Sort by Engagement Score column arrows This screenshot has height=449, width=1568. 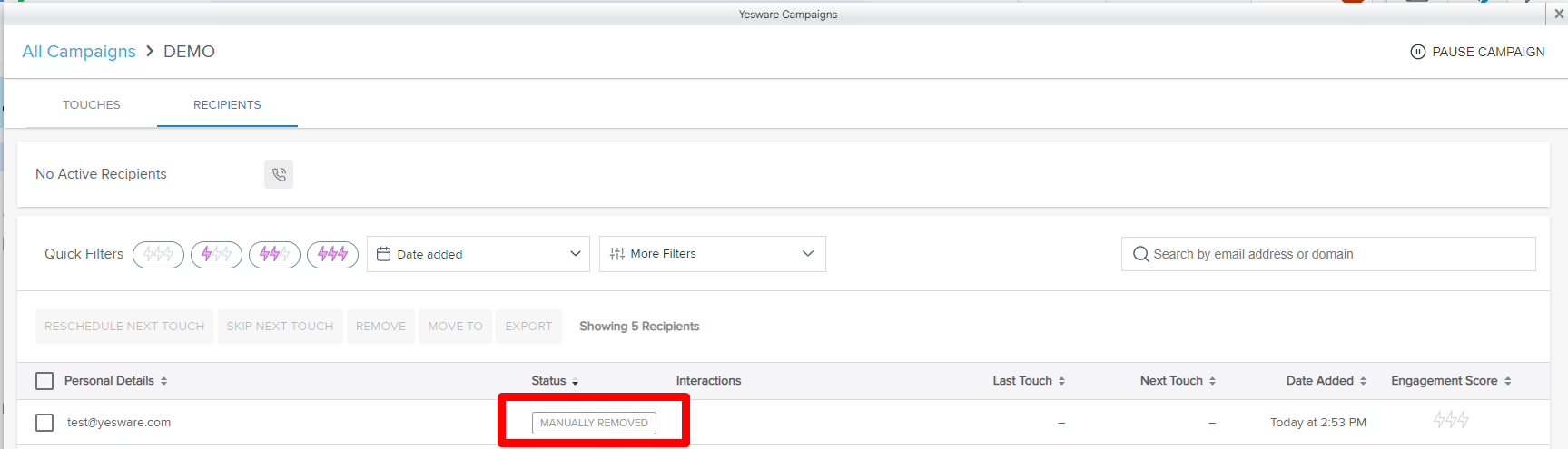tap(1507, 381)
